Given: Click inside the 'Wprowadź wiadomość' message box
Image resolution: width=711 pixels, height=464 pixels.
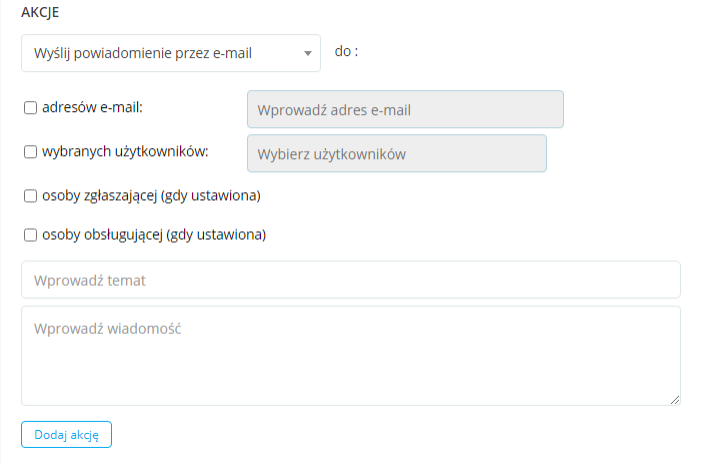Looking at the screenshot, I should (x=350, y=355).
